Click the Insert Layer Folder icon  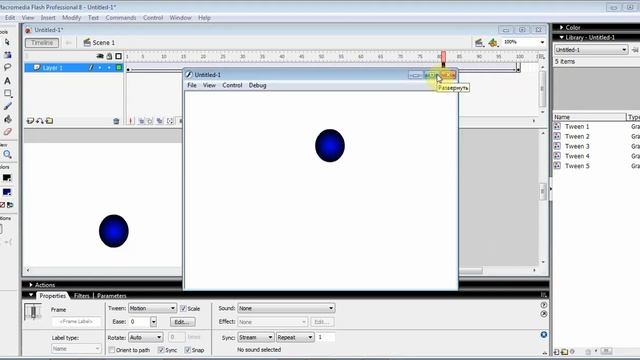tap(49, 121)
